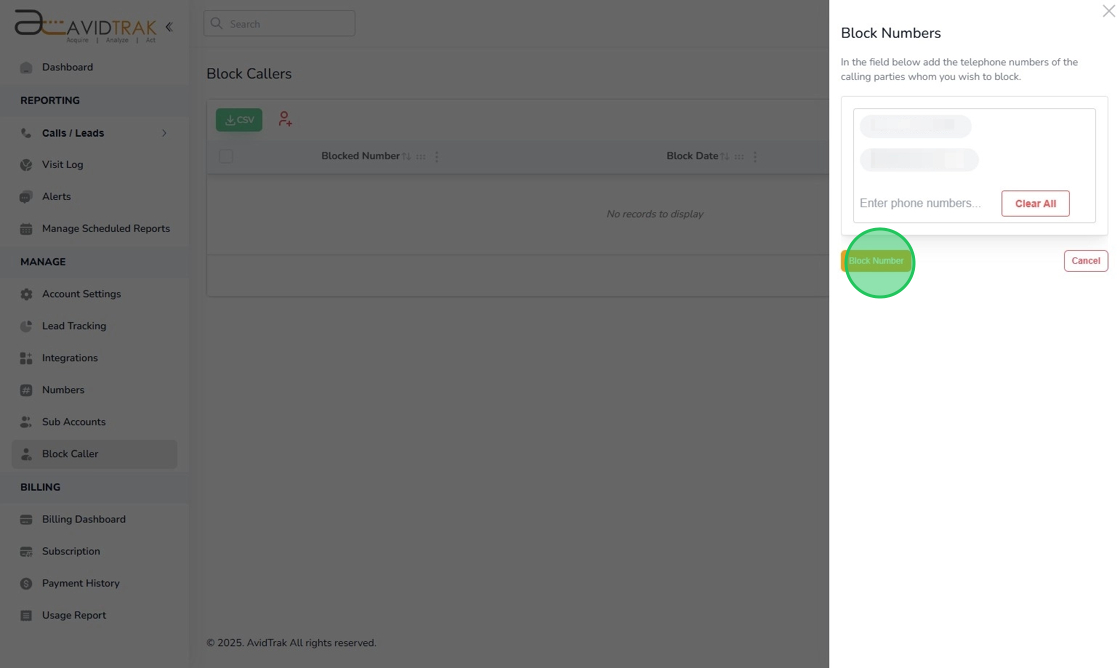
Task: Open Block Date column options menu
Action: (755, 156)
